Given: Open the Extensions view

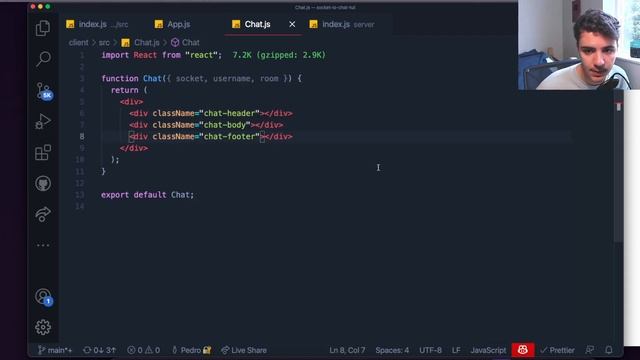Looking at the screenshot, I should (43, 152).
